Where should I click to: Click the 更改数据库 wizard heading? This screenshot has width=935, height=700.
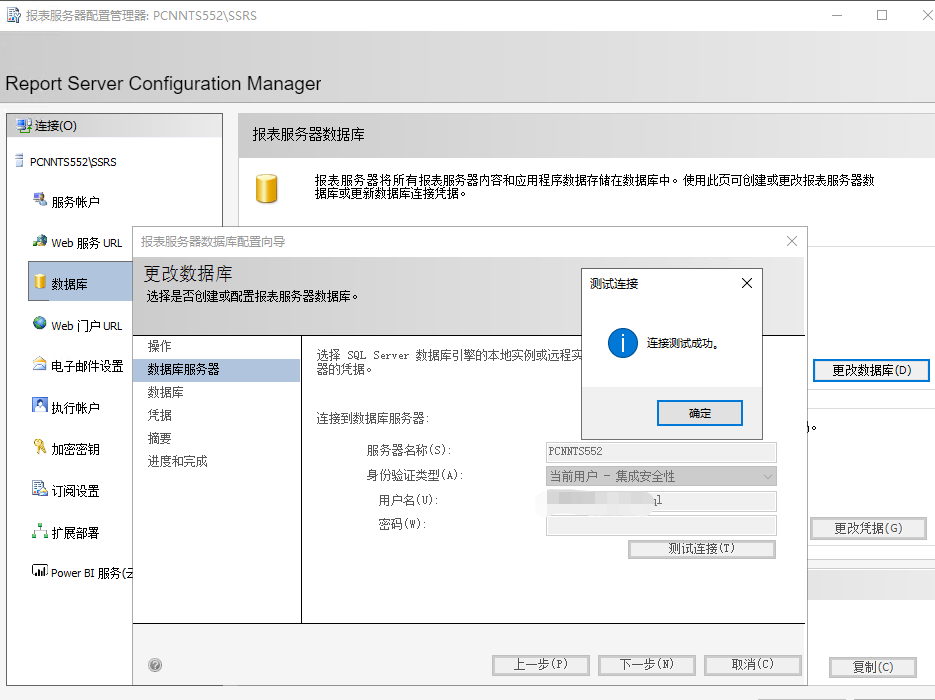pyautogui.click(x=188, y=273)
